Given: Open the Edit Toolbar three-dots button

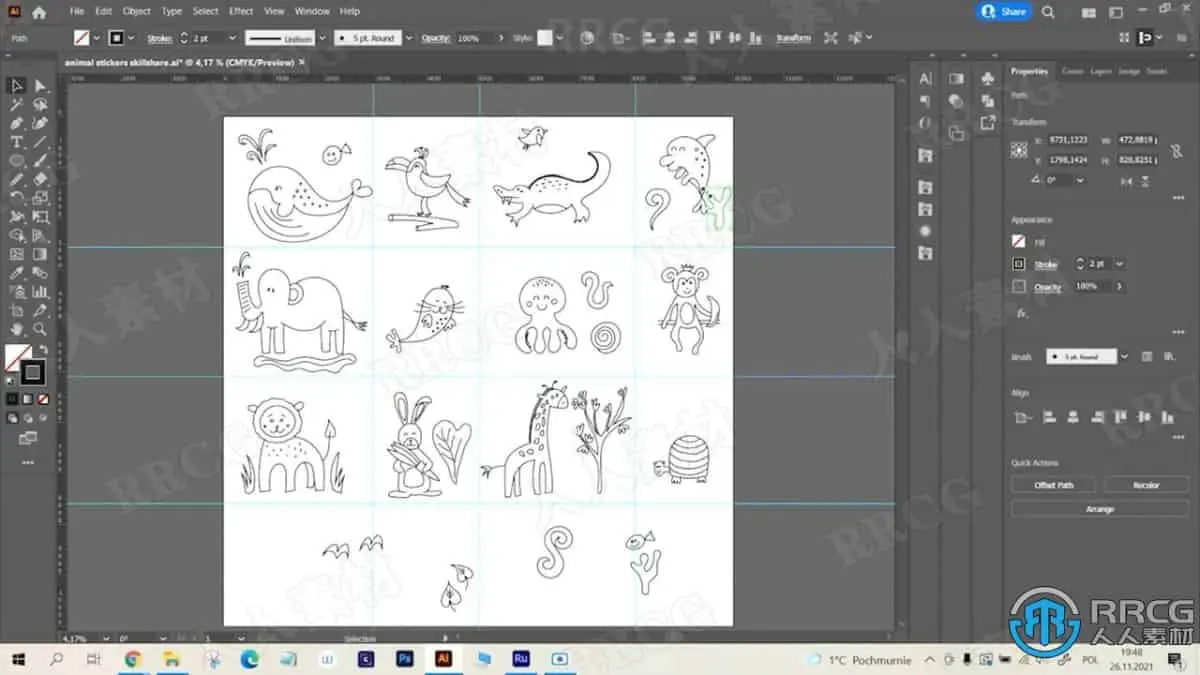Looking at the screenshot, I should coord(28,463).
